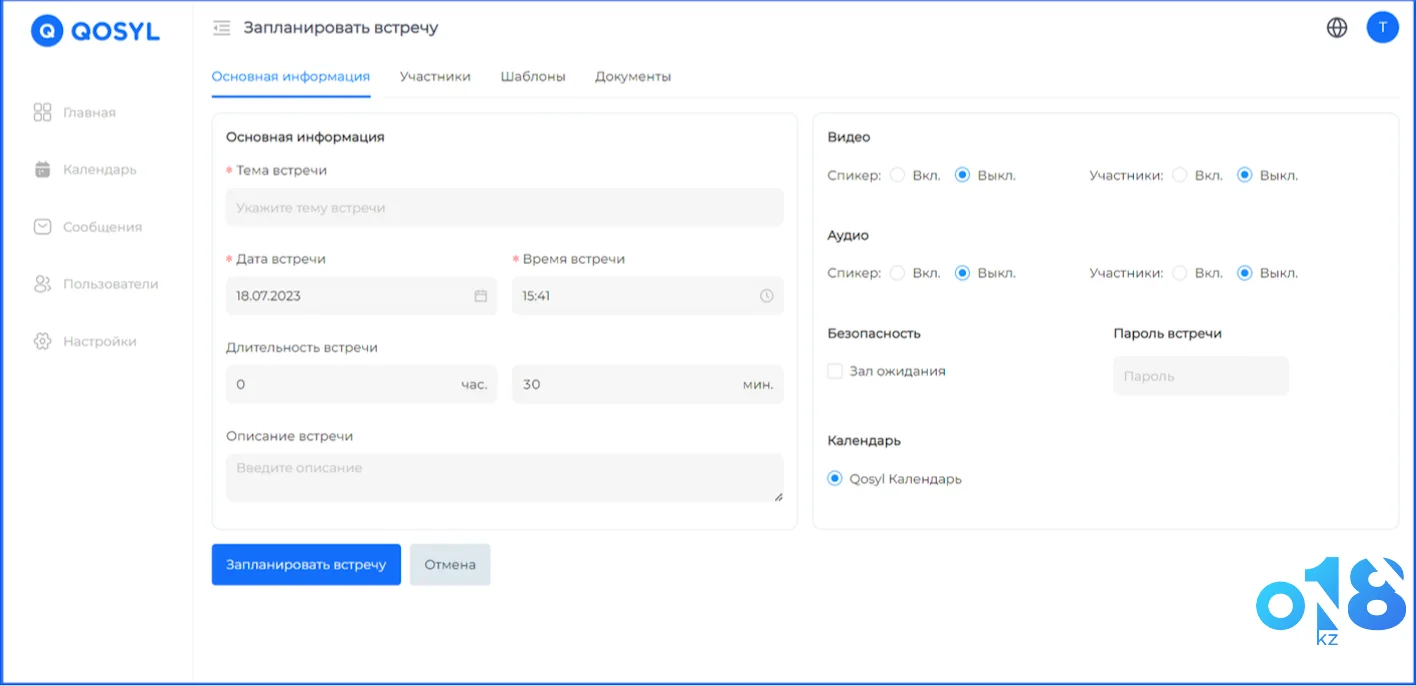Open the user avatar "T" menu
Viewport: 1416px width, 686px height.
click(1382, 28)
